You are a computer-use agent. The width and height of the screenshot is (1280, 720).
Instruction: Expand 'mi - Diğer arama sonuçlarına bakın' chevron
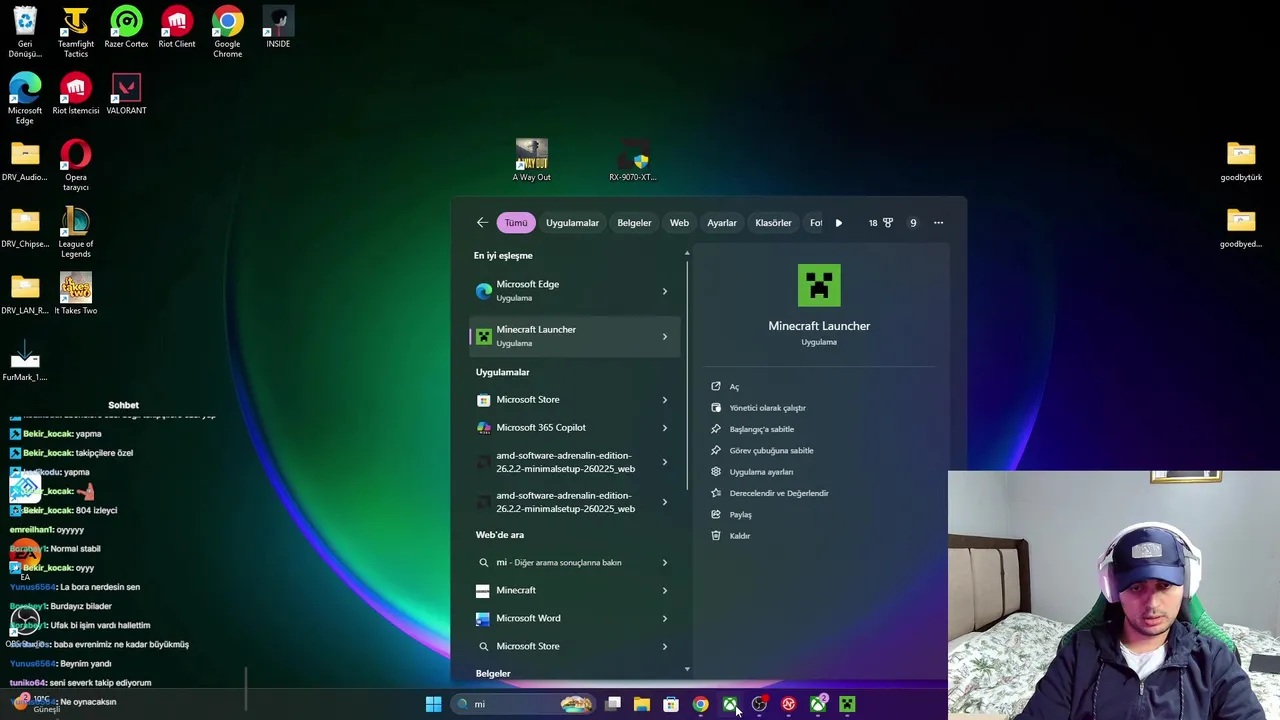click(x=664, y=563)
